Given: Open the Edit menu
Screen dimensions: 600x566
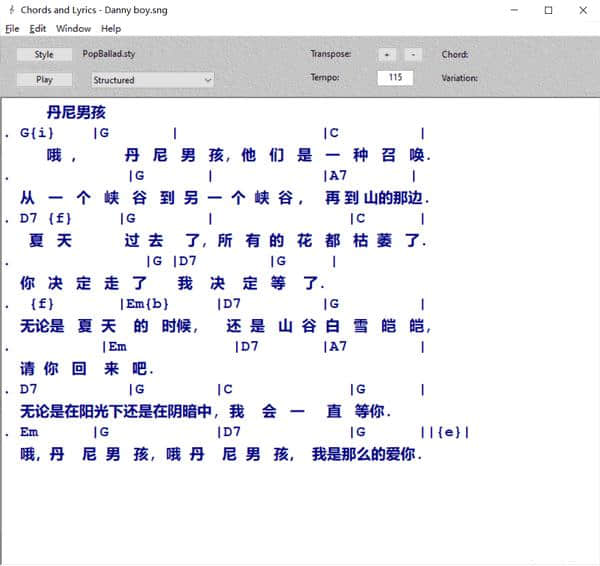Looking at the screenshot, I should (38, 29).
